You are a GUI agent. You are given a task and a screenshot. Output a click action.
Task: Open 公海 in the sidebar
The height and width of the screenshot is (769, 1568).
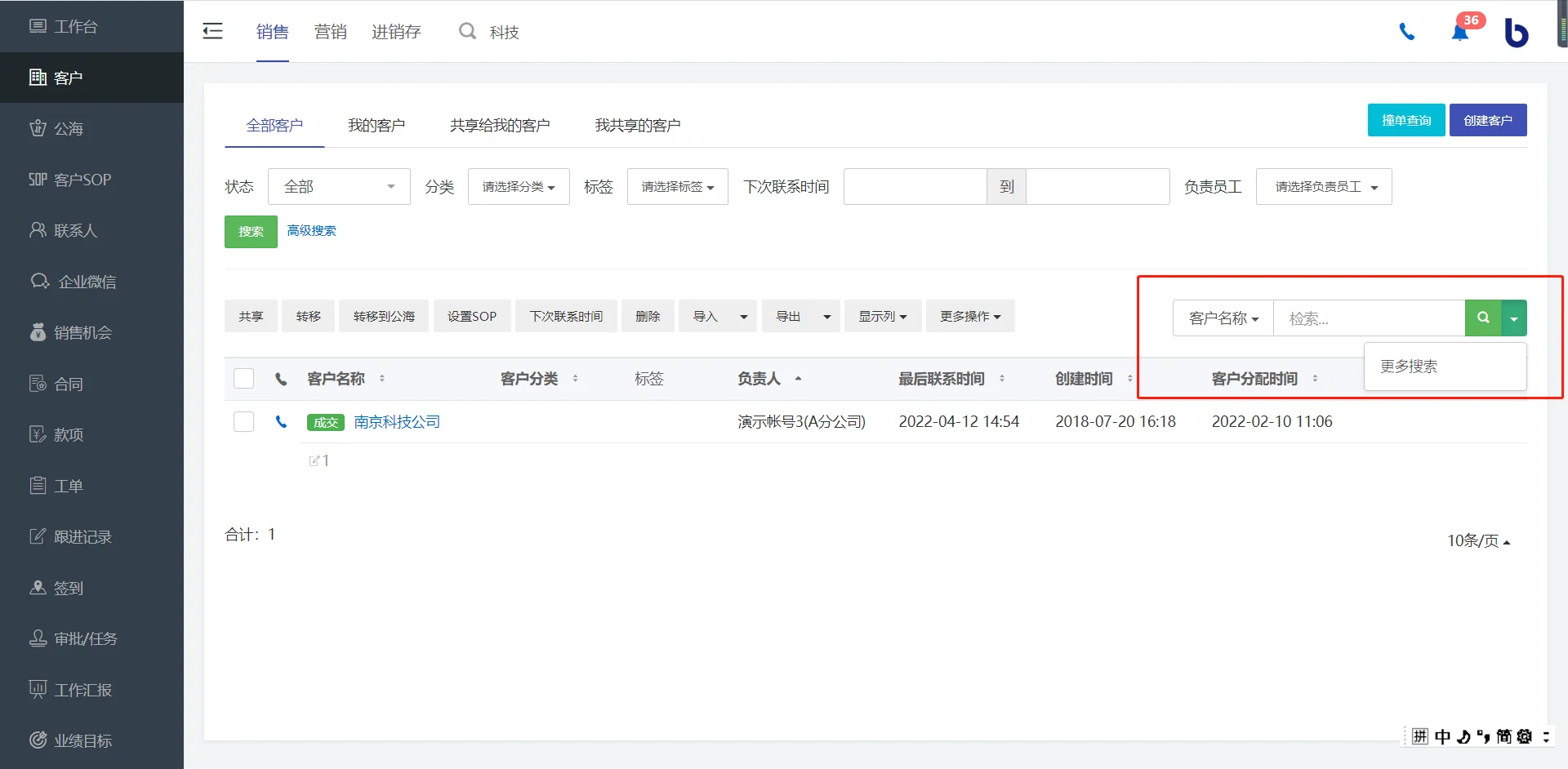[x=91, y=128]
